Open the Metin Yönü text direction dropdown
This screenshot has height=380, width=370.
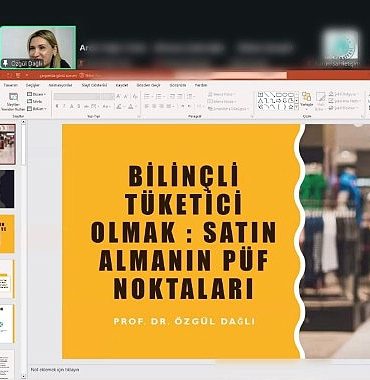[221, 95]
